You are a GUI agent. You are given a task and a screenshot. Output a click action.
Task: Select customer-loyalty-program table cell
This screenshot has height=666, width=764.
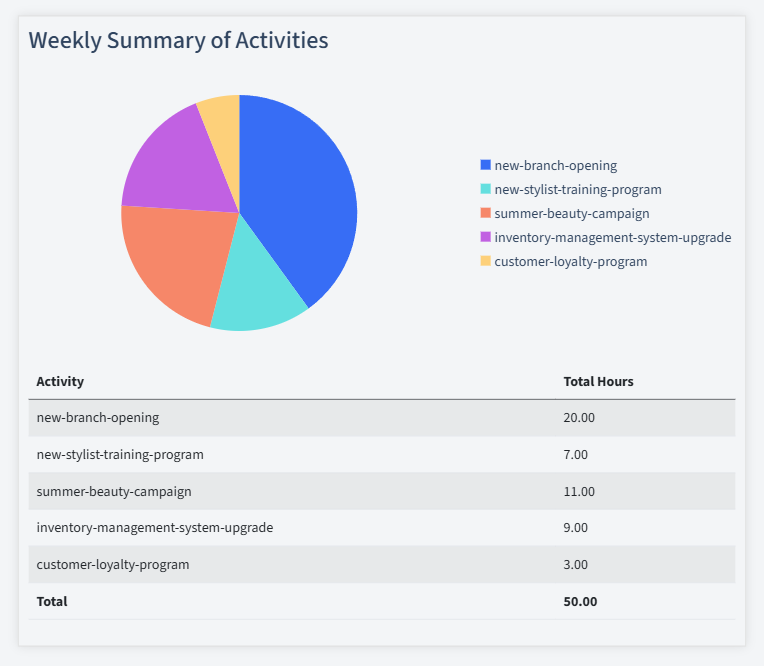coord(292,564)
